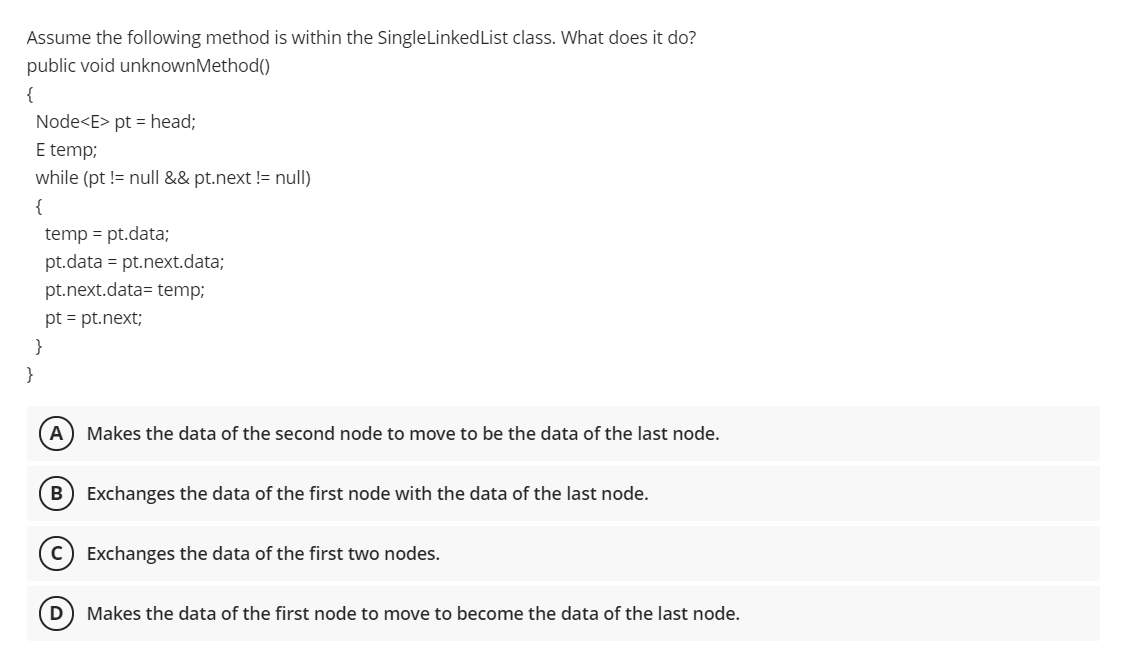Click the code line containing while loop condition
1125x668 pixels.
coord(172,178)
